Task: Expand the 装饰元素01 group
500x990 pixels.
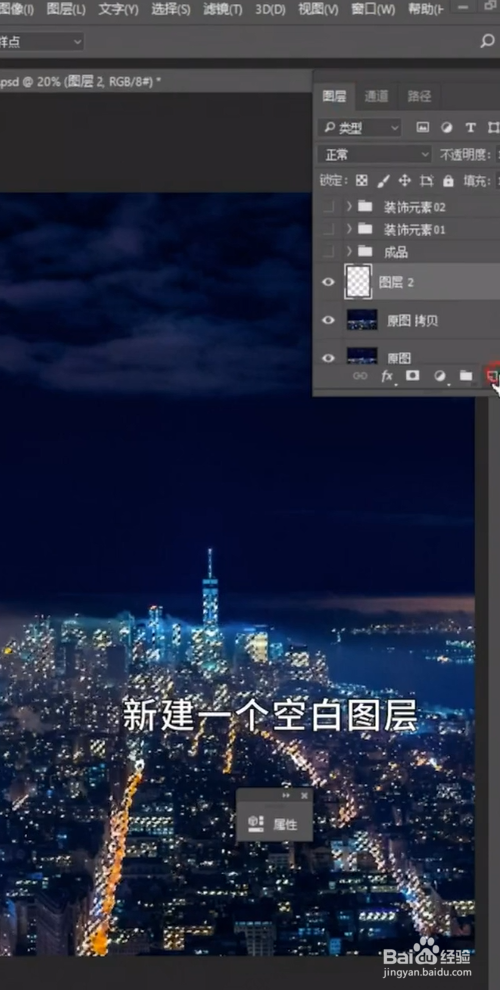Action: click(x=349, y=229)
